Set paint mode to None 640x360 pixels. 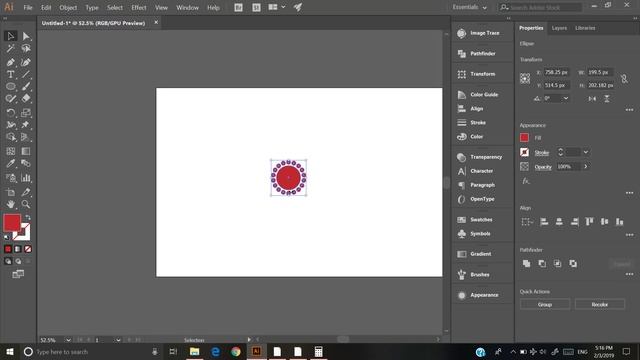point(28,249)
